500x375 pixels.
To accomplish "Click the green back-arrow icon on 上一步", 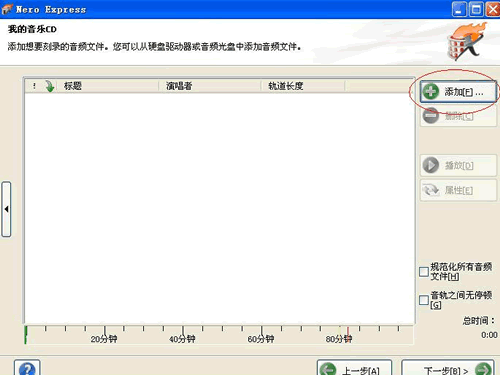I will [x=328, y=369].
